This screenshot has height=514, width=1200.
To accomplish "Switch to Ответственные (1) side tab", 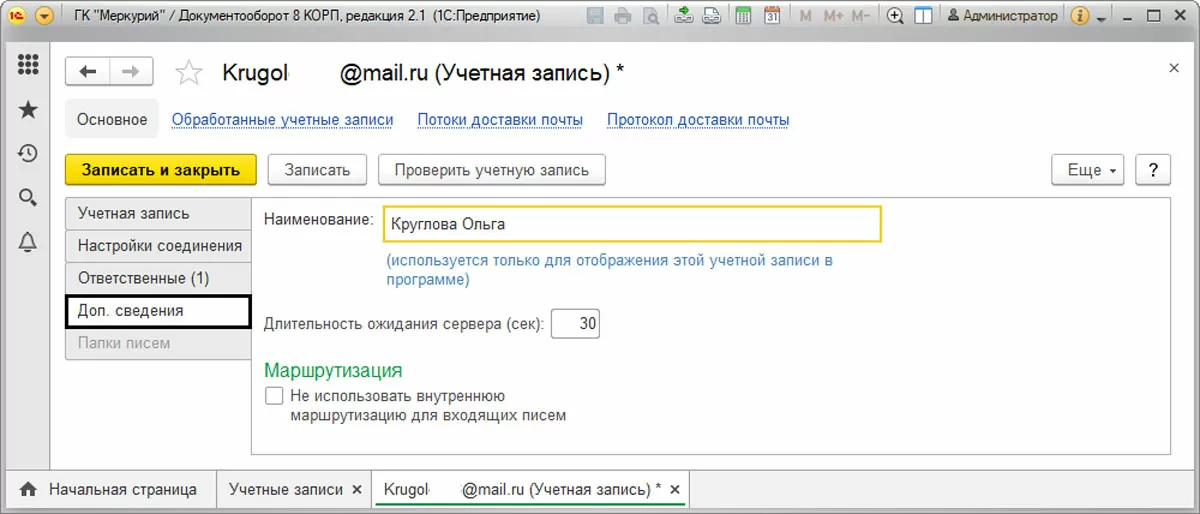I will (x=158, y=278).
